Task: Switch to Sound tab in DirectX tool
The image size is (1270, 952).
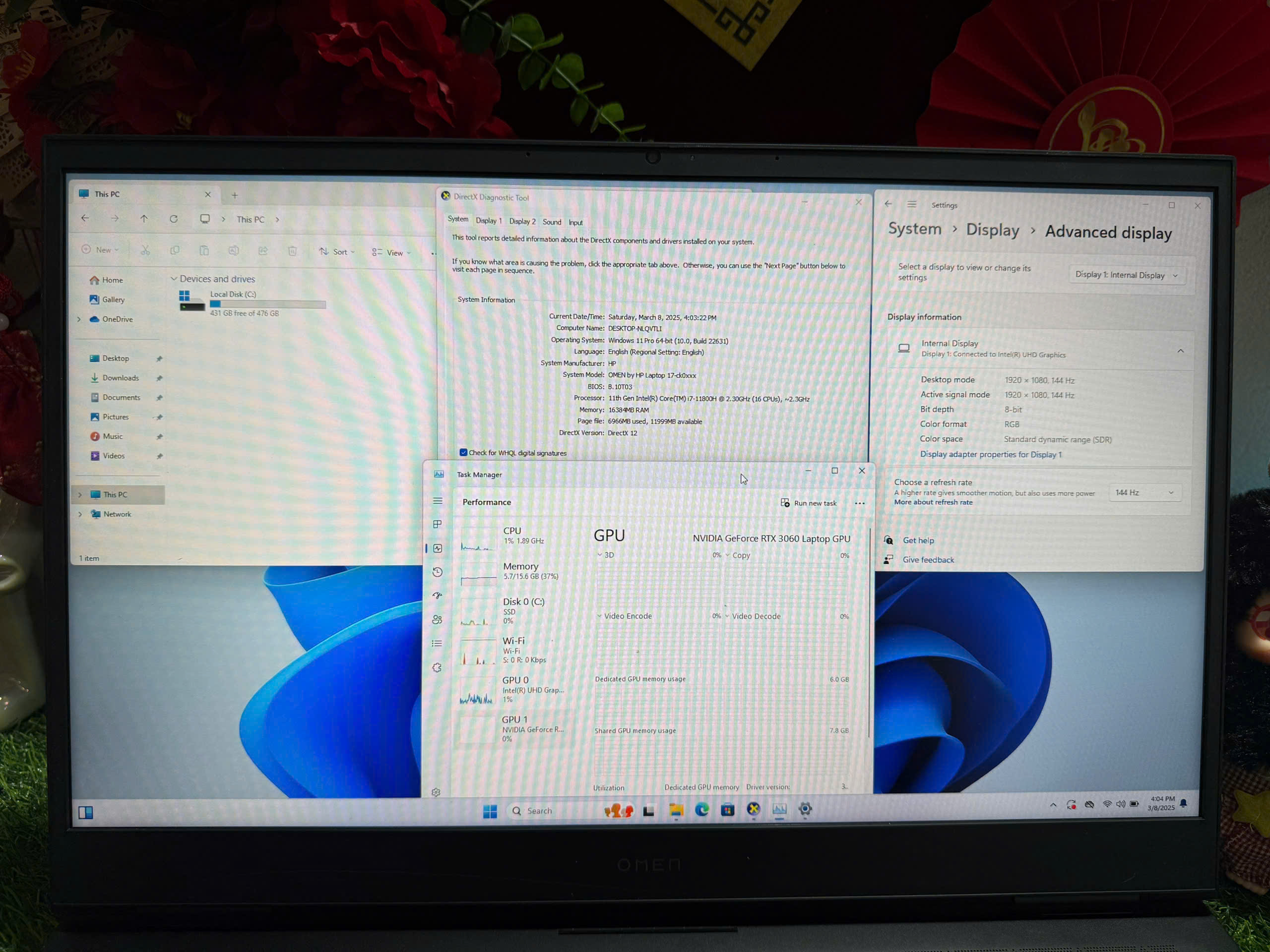Action: (552, 222)
